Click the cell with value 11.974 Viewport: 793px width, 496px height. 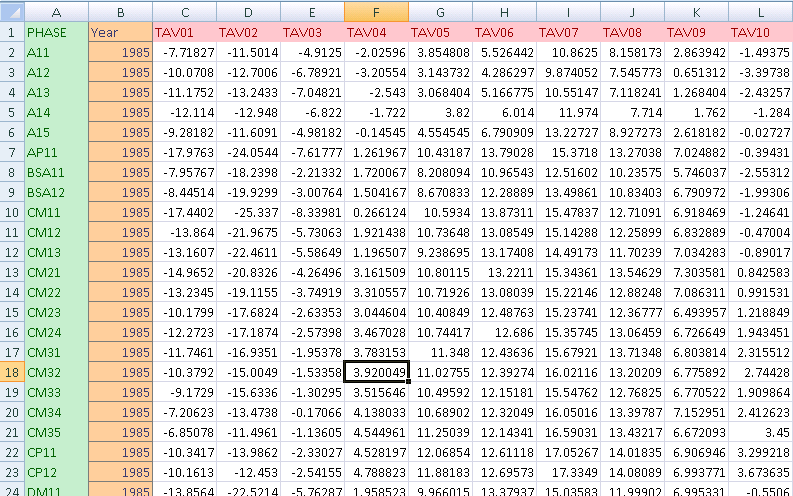tap(568, 112)
